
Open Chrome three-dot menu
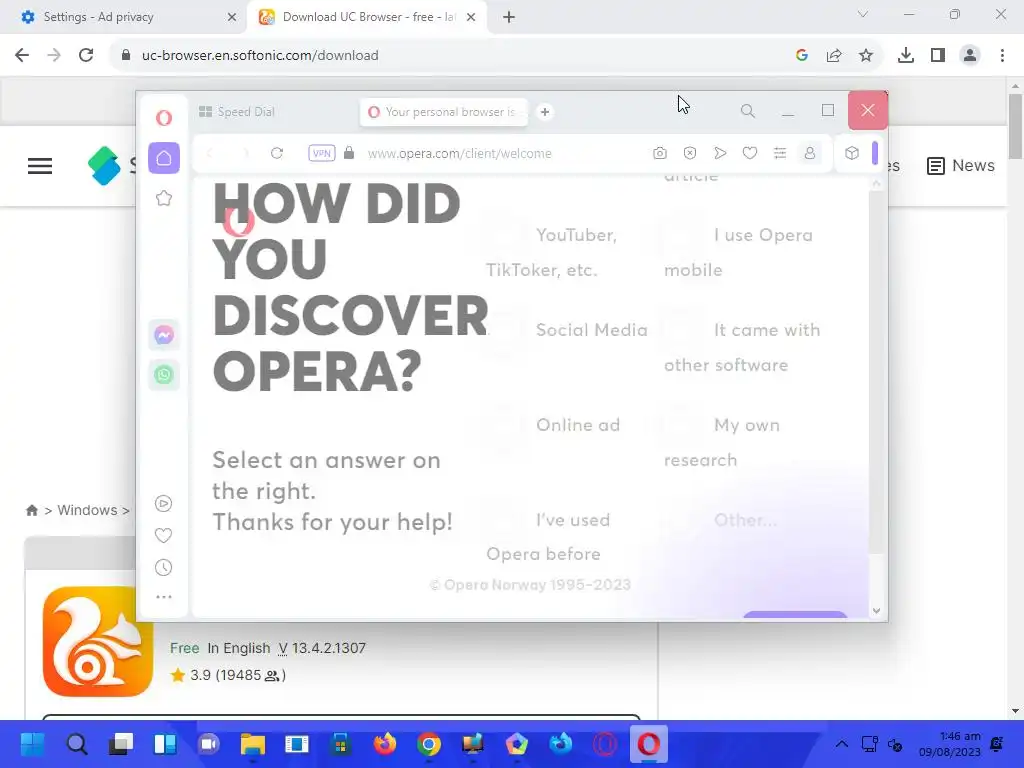point(1002,55)
